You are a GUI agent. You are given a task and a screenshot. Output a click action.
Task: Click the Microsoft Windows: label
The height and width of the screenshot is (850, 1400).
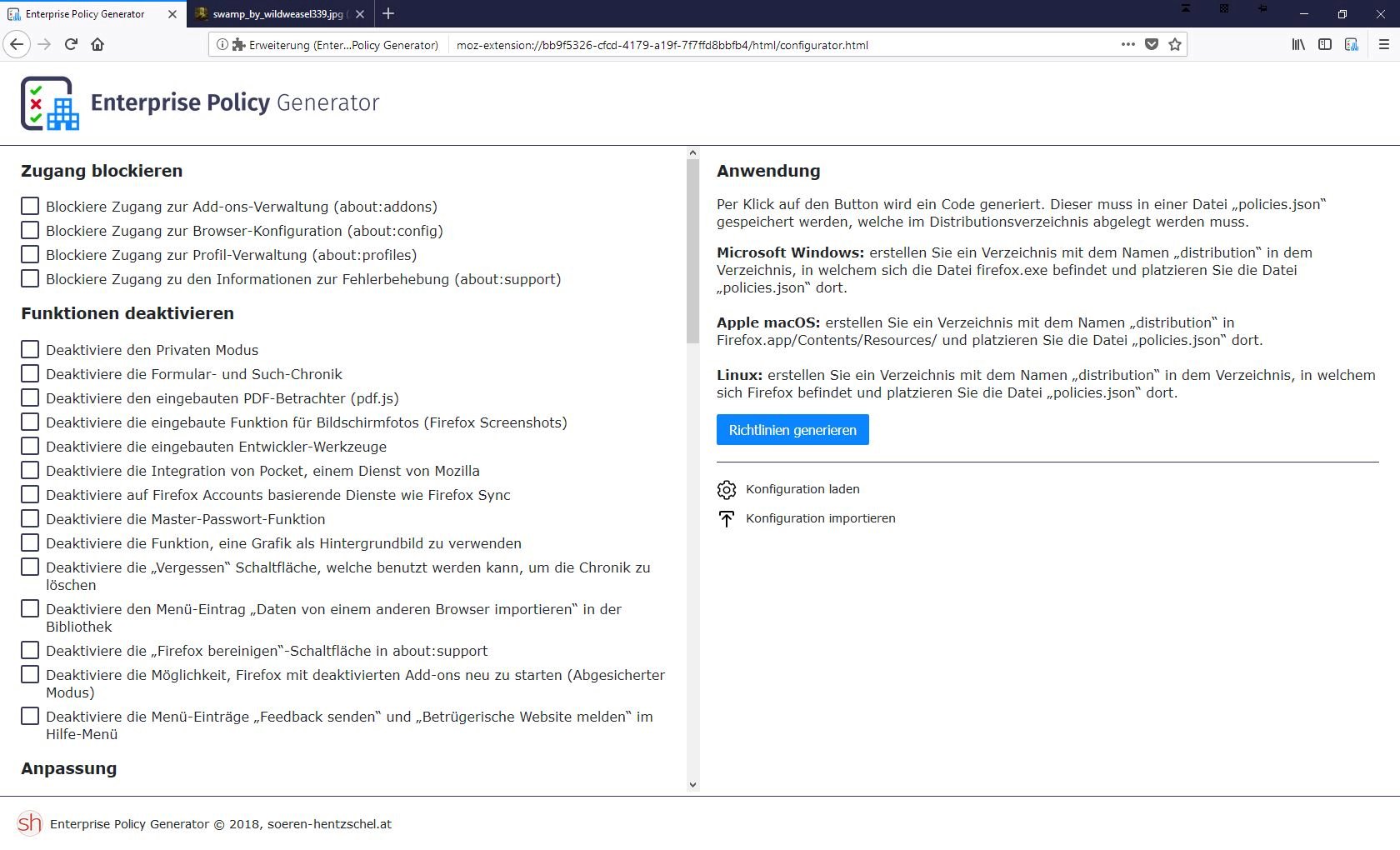pos(790,252)
